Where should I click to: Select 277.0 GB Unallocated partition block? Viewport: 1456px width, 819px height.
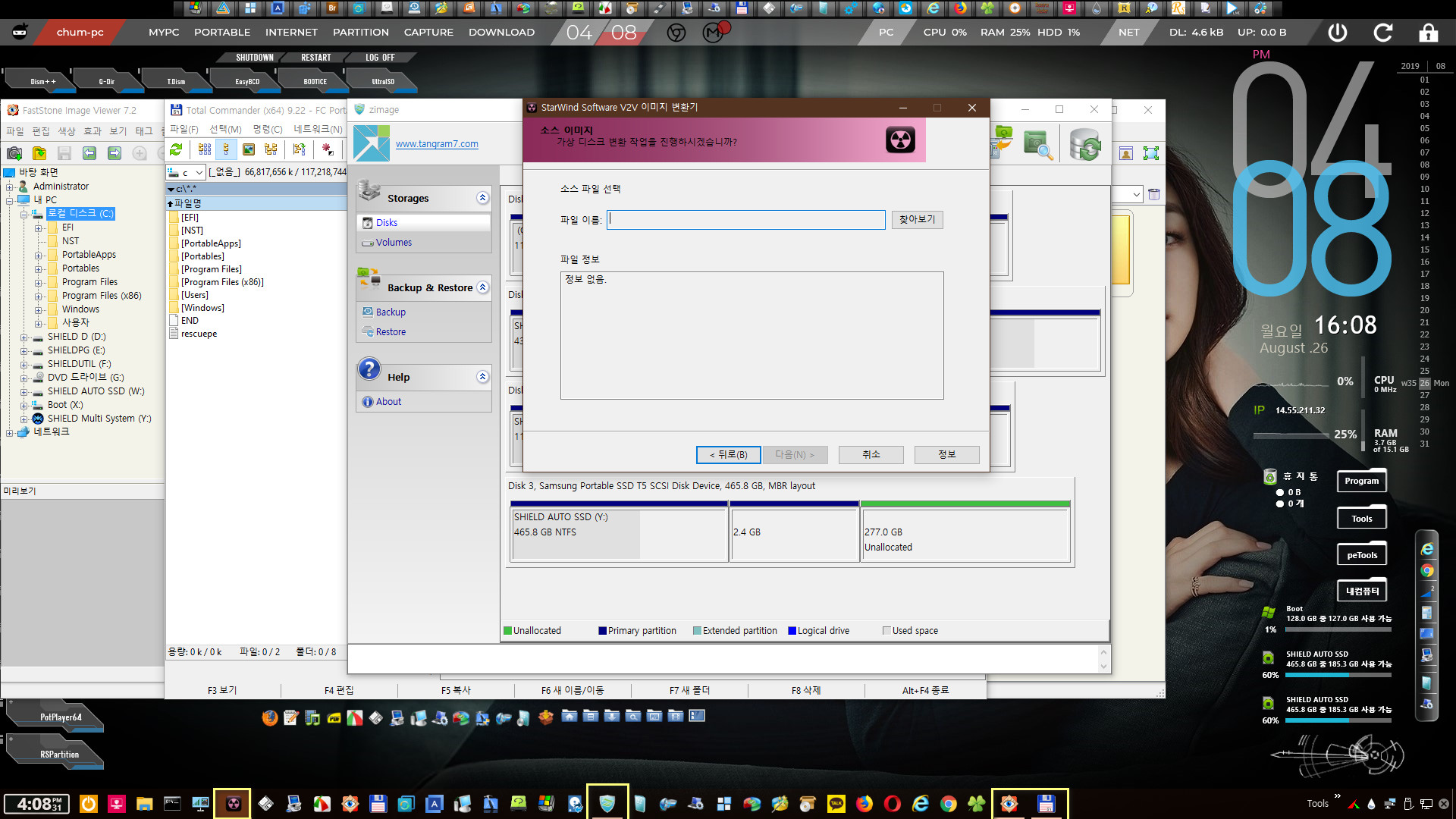coord(965,532)
